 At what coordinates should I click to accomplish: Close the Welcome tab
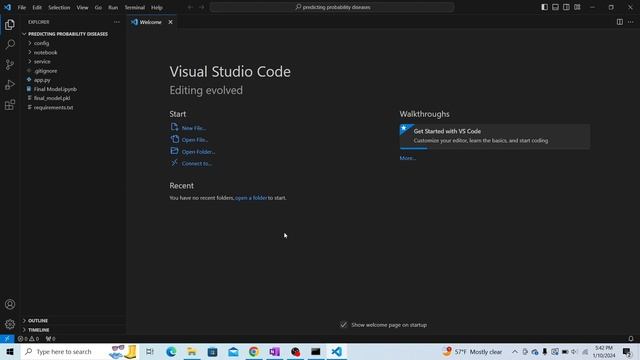coord(170,22)
